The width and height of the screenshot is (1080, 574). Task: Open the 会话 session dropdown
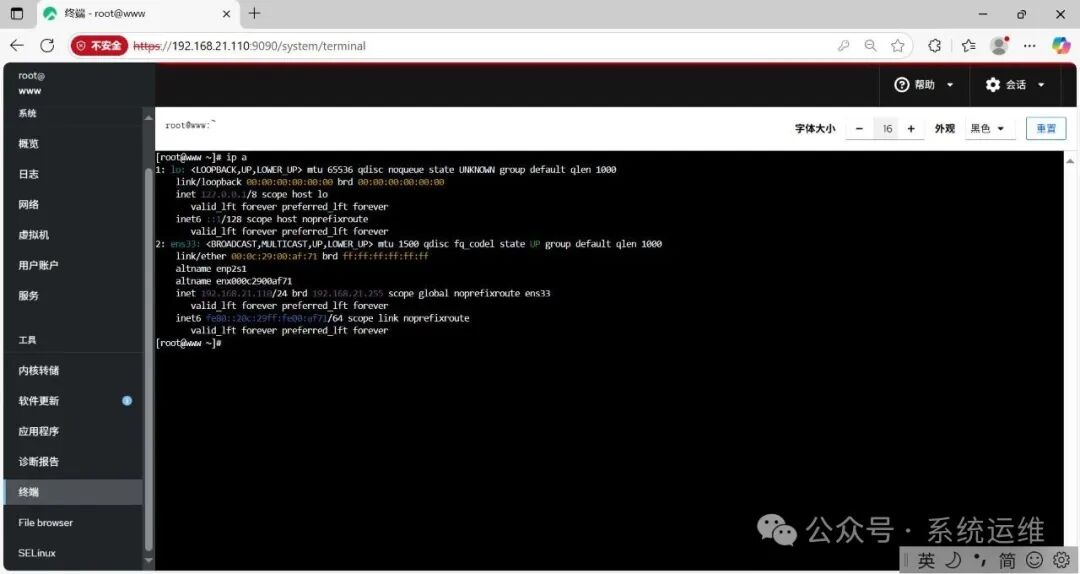tap(1016, 85)
